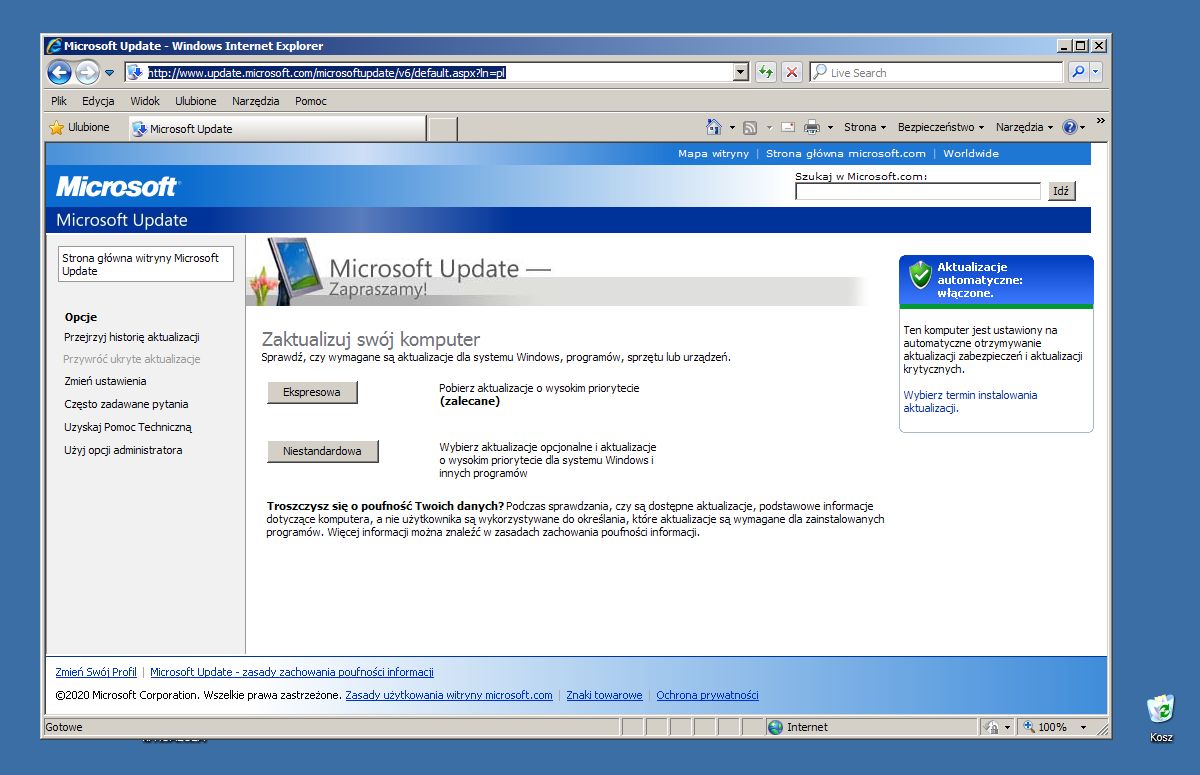The height and width of the screenshot is (775, 1200).
Task: Click the Ekspresowa update button
Action: pos(312,393)
